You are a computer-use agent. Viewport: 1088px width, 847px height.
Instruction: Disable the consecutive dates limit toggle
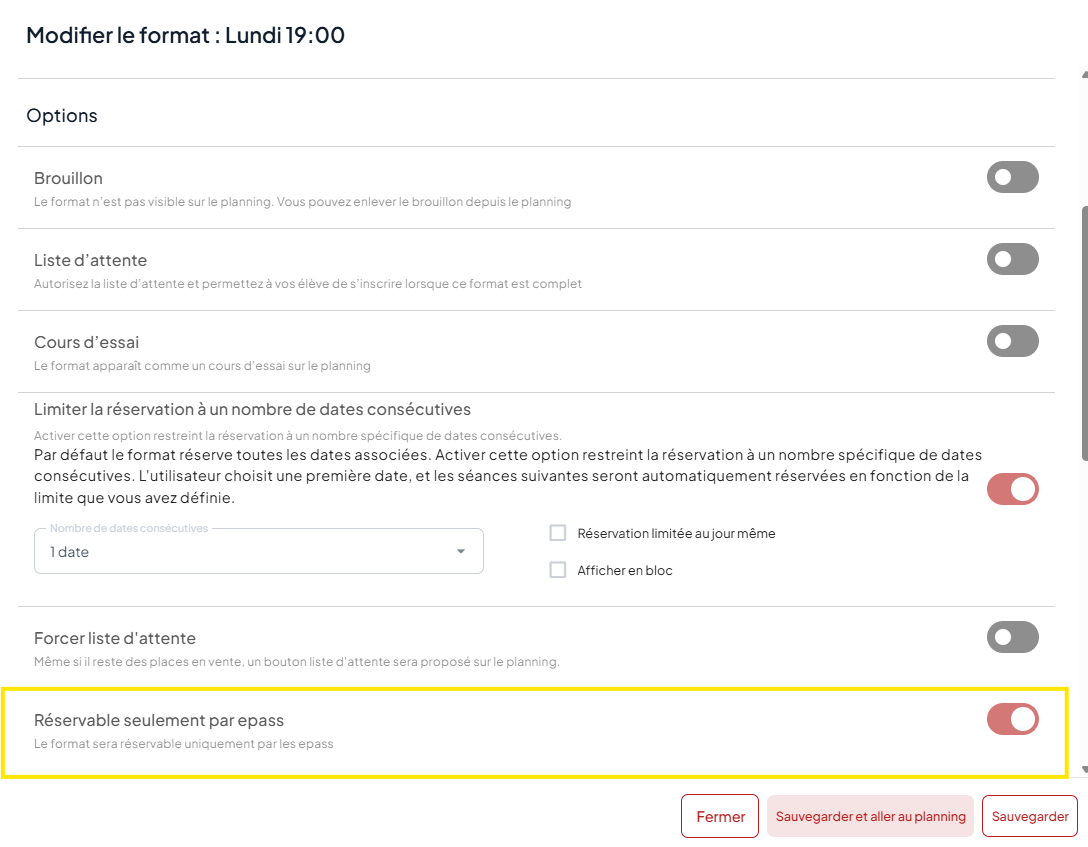click(1012, 489)
